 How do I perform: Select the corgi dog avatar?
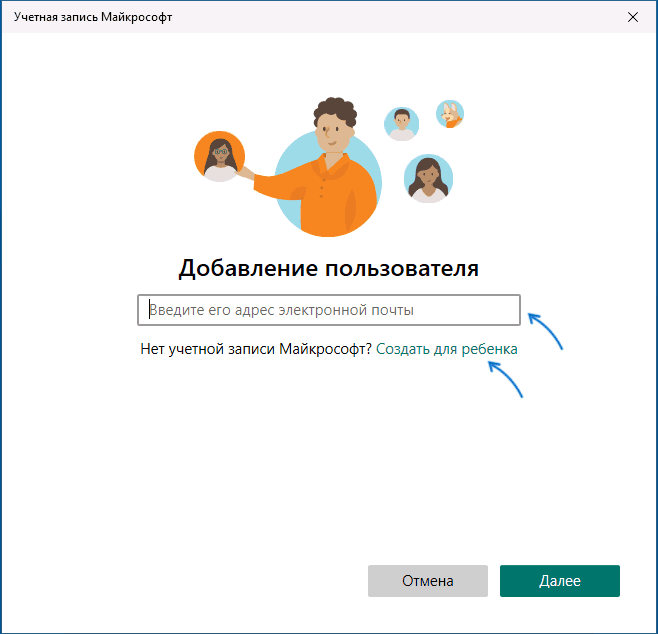(x=451, y=114)
